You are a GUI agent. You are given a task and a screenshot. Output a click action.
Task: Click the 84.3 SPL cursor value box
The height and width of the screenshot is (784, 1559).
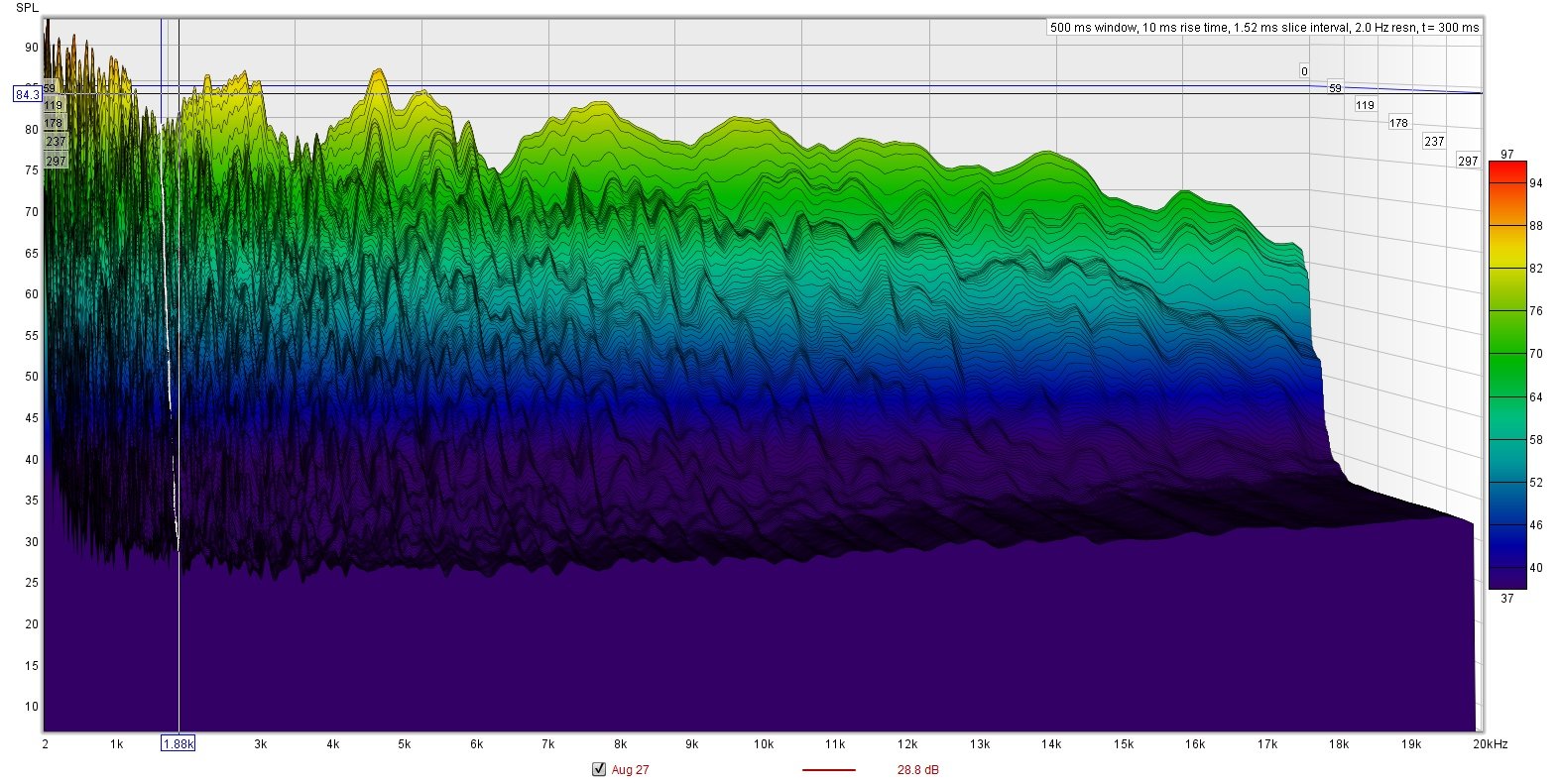(27, 95)
